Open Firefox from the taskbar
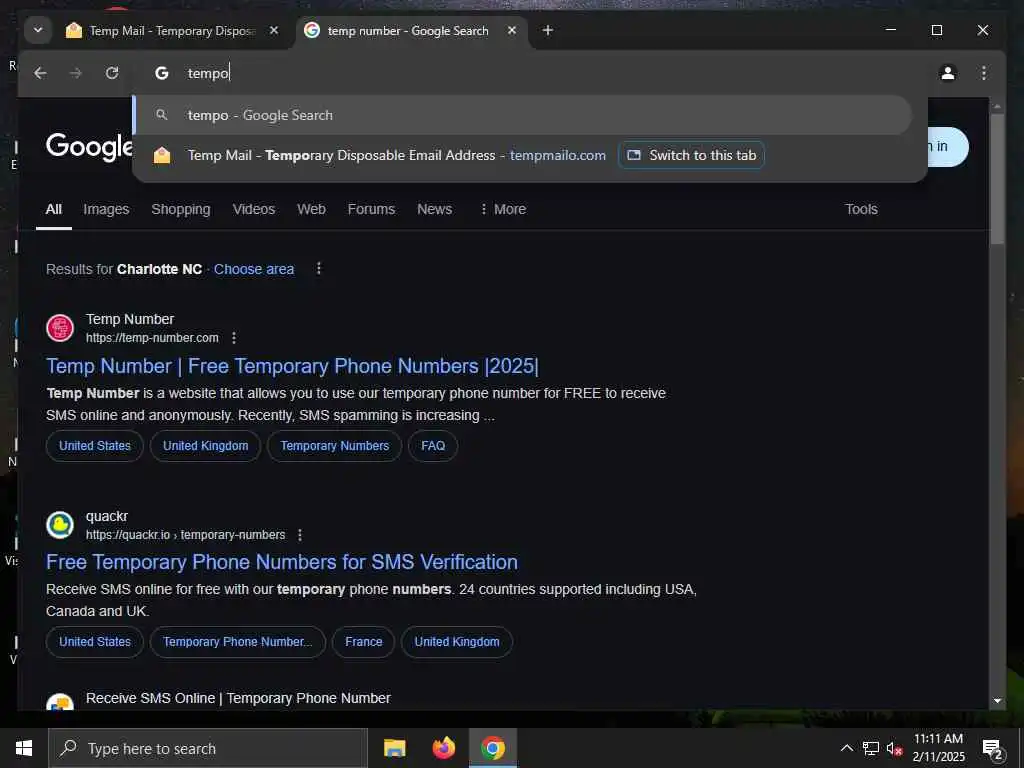The height and width of the screenshot is (768, 1024). click(443, 748)
